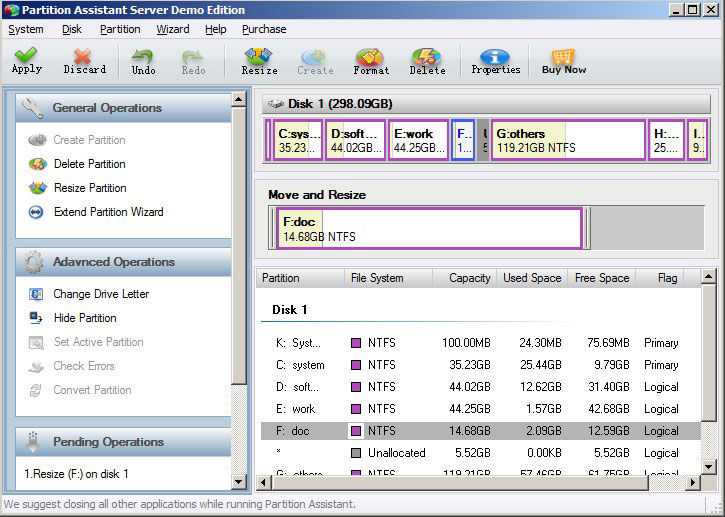Click the application logo in title bar
Viewport: 725px width, 517px height.
click(12, 10)
